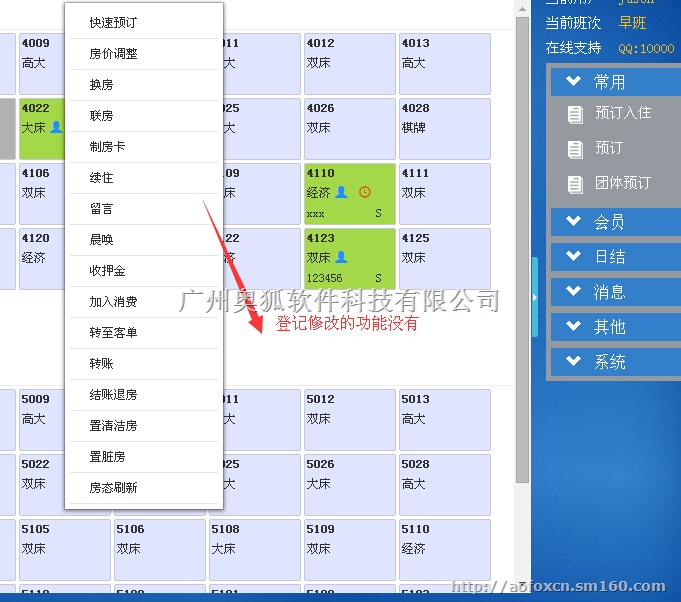681x602 pixels.
Task: Click 制房卡 in the context menu
Action: (x=144, y=147)
